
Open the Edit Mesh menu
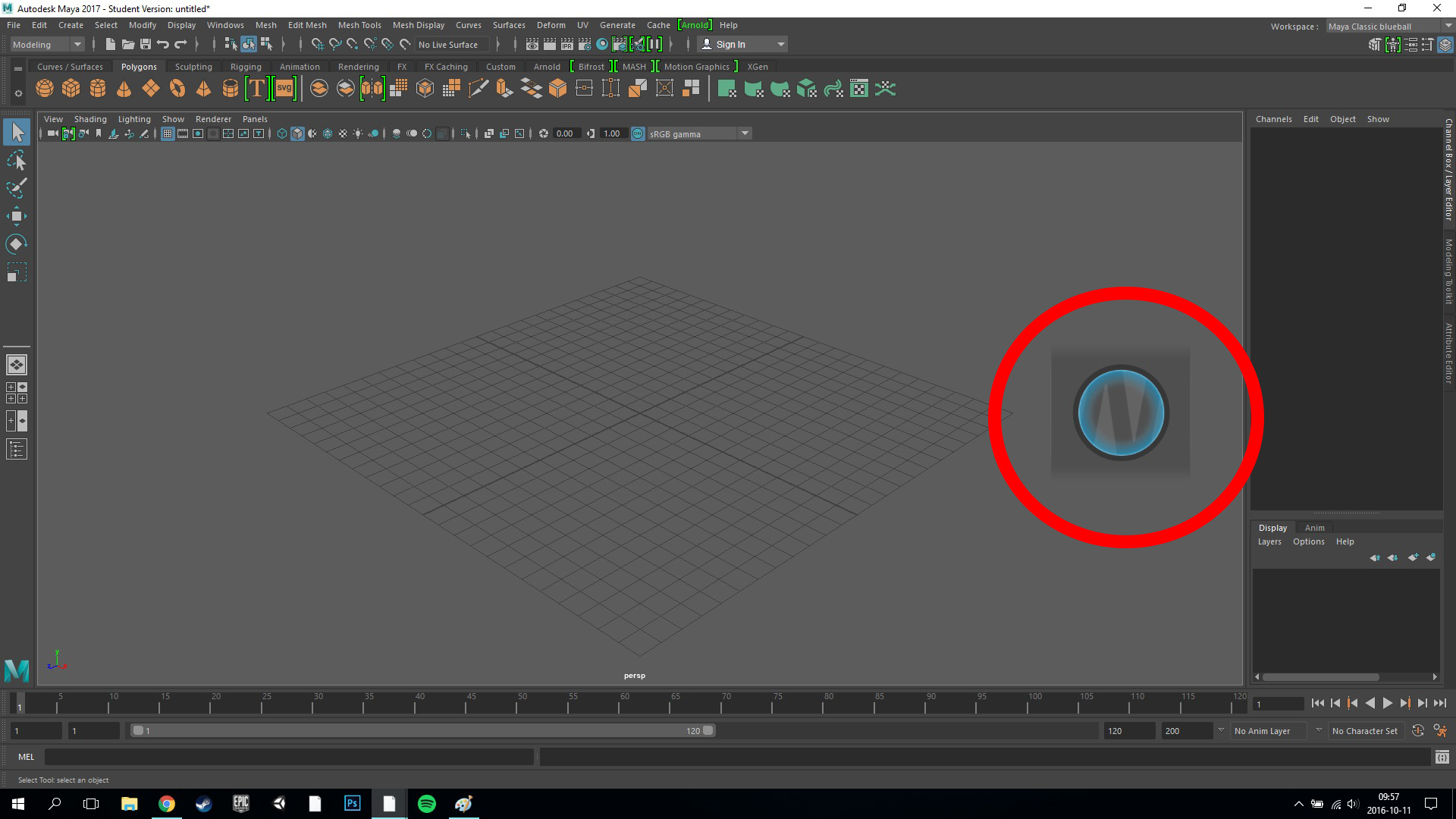click(307, 25)
